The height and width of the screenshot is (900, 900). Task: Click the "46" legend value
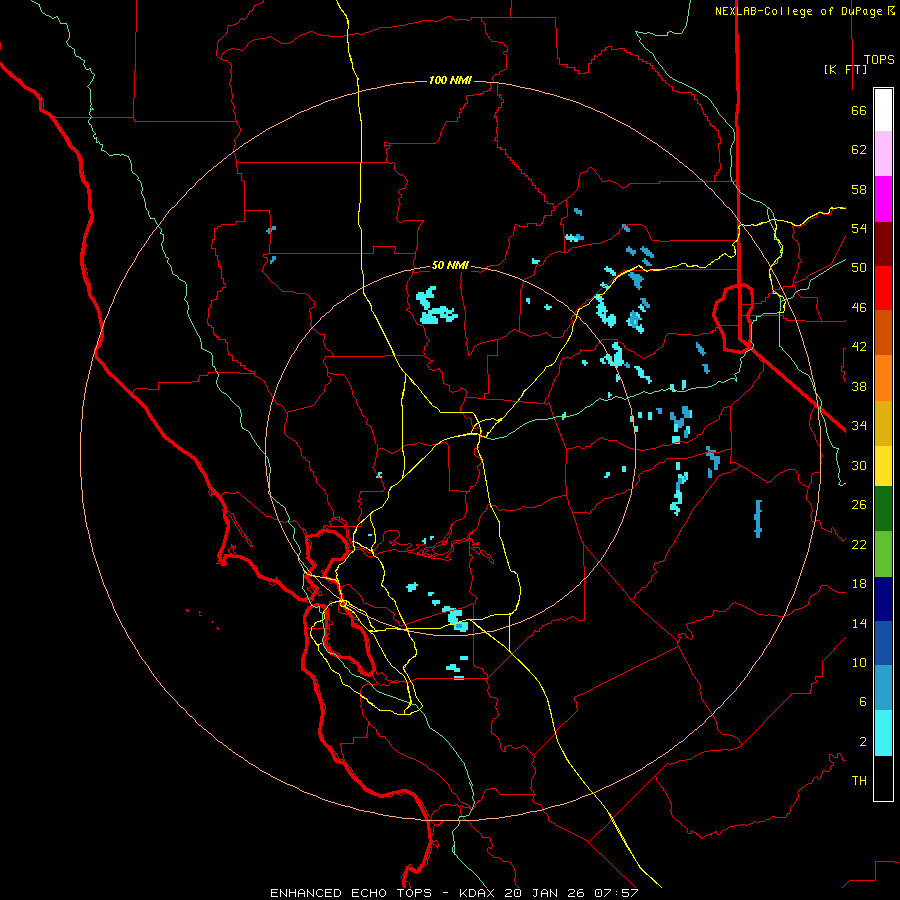click(859, 308)
